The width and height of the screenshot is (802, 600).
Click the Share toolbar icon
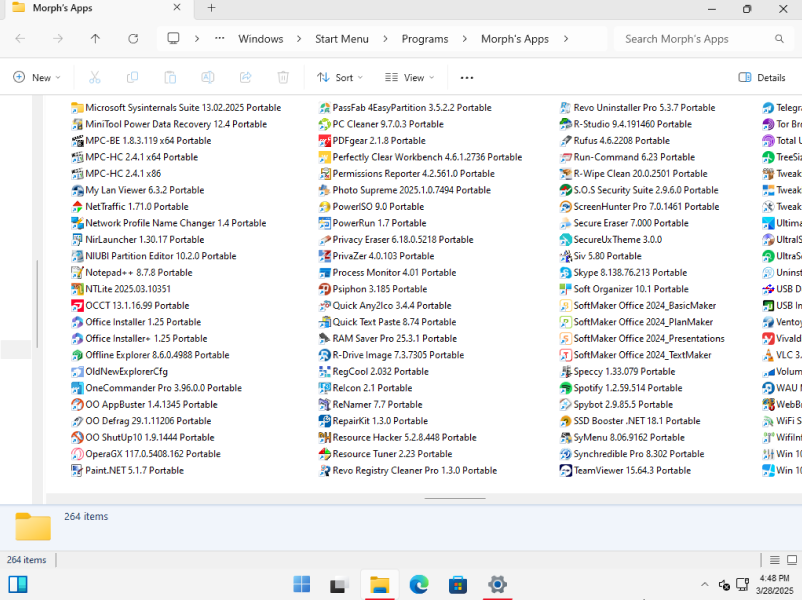point(246,77)
